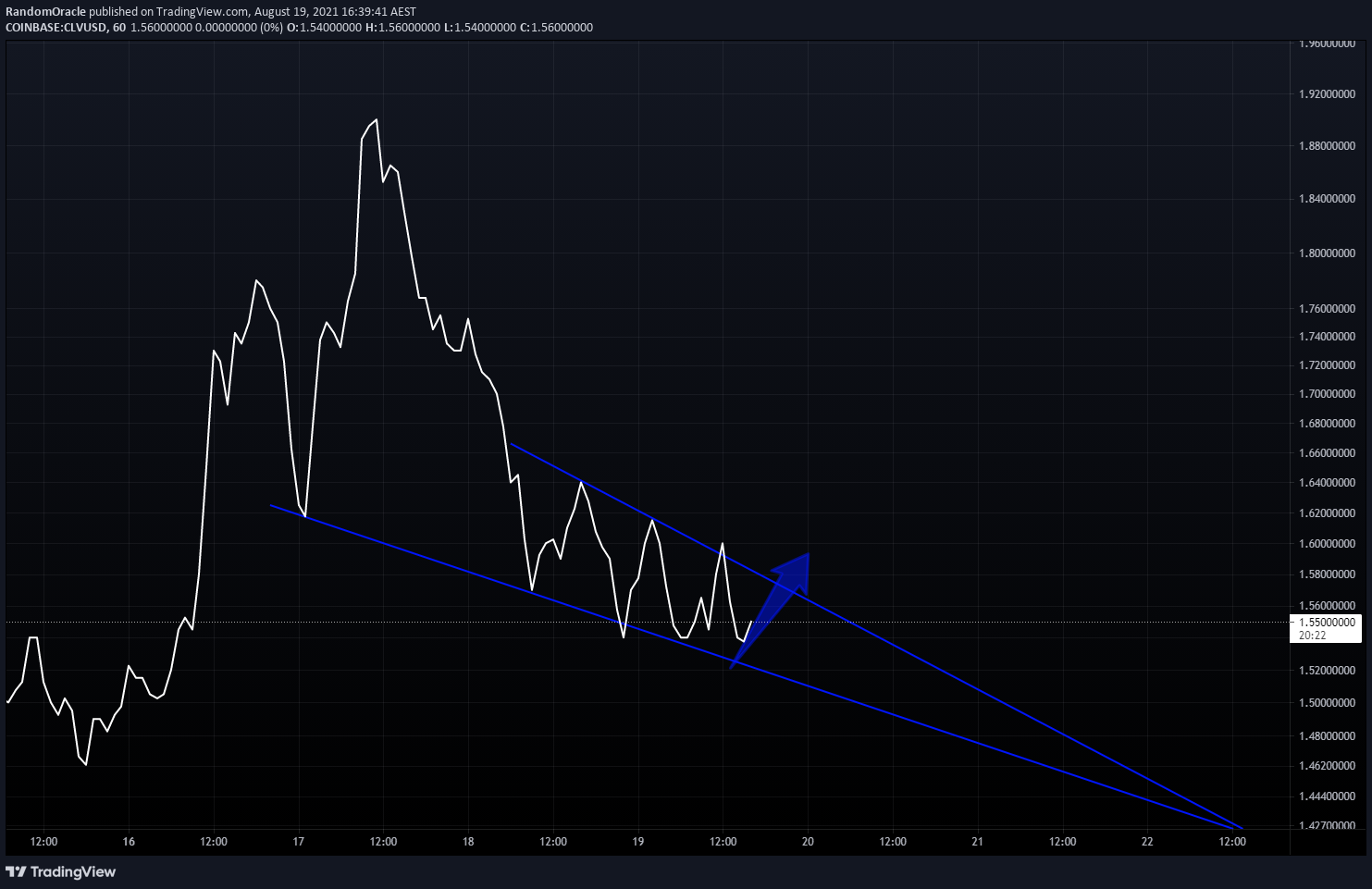Click the COINBASE:CLVUSD symbol label
Image resolution: width=1372 pixels, height=889 pixels.
(56, 28)
